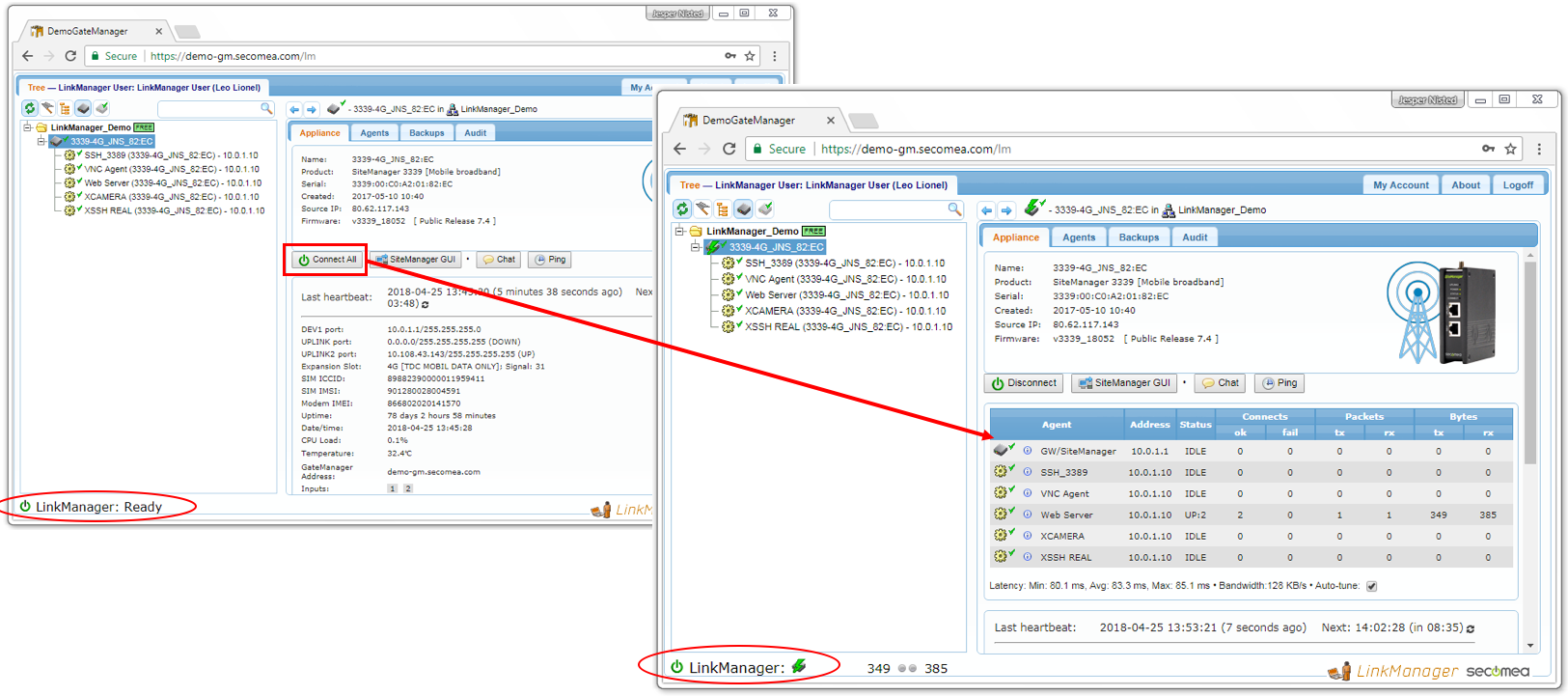Click scrollbar down arrow in front window panel
The image size is (1568, 696).
1530,646
